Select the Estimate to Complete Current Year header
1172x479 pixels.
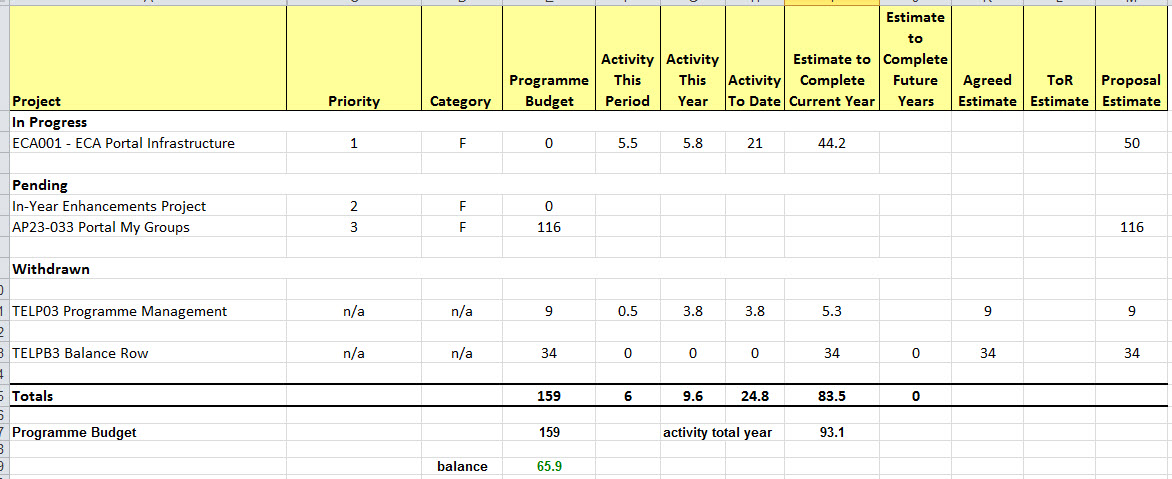coord(832,80)
